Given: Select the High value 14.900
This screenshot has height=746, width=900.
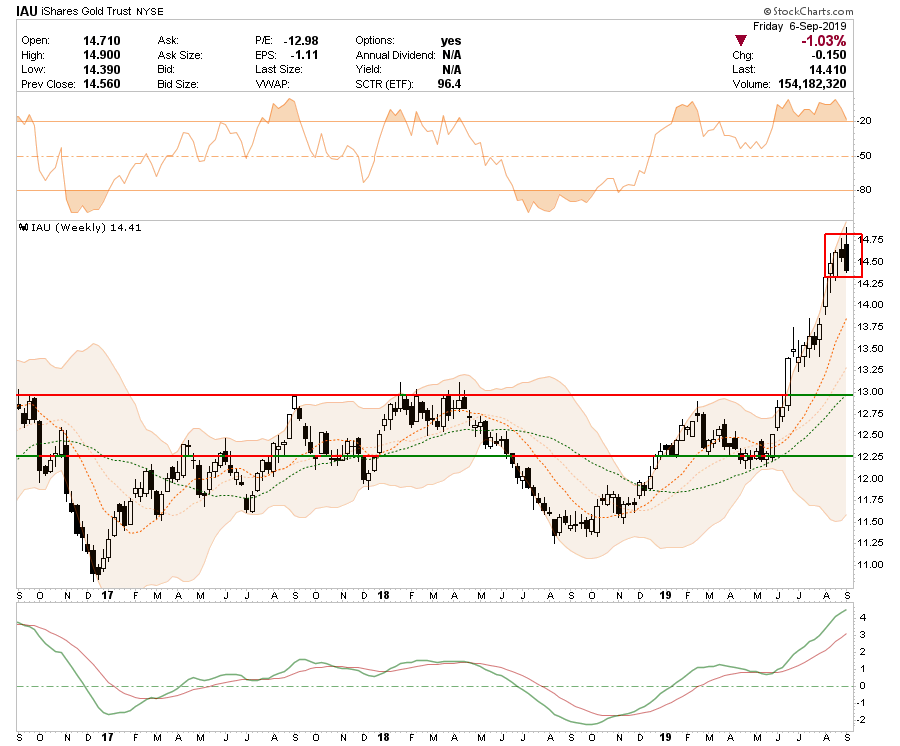Looking at the screenshot, I should pos(102,55).
